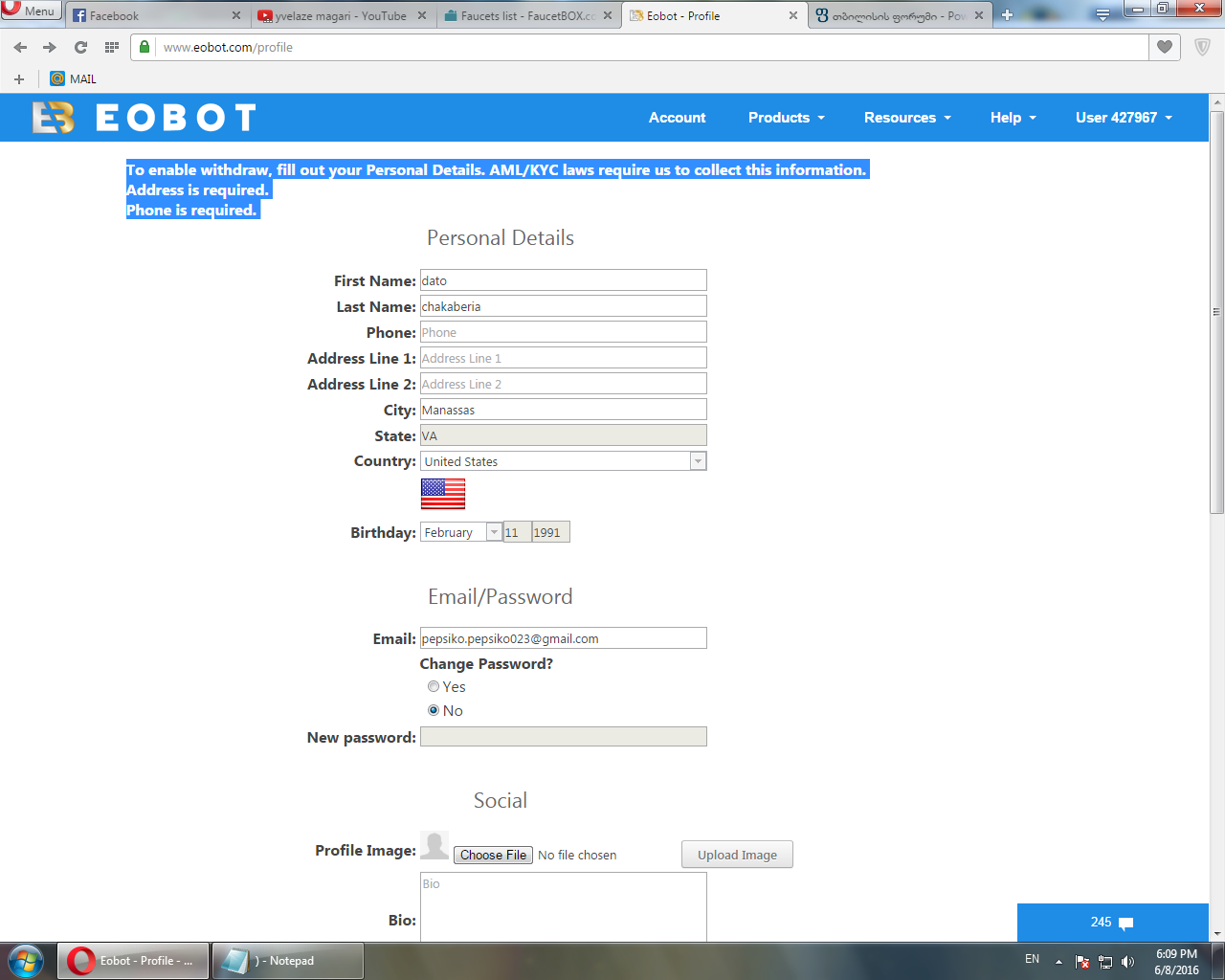Reload the Eobot profile page
The height and width of the screenshot is (980, 1225).
[x=80, y=47]
